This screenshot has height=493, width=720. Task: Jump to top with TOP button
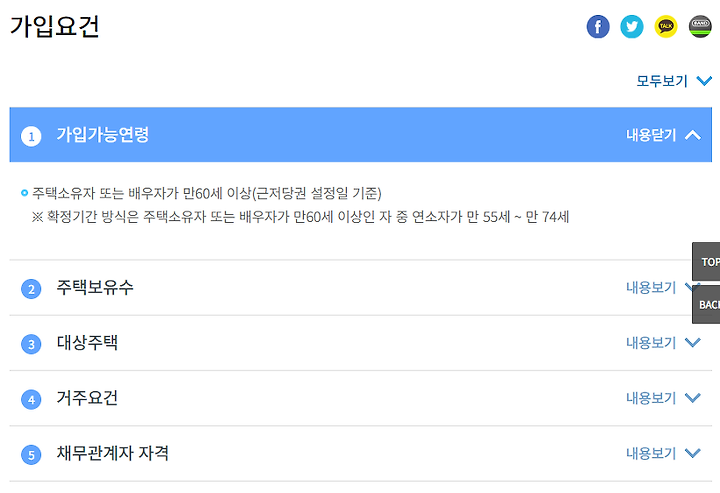(706, 262)
